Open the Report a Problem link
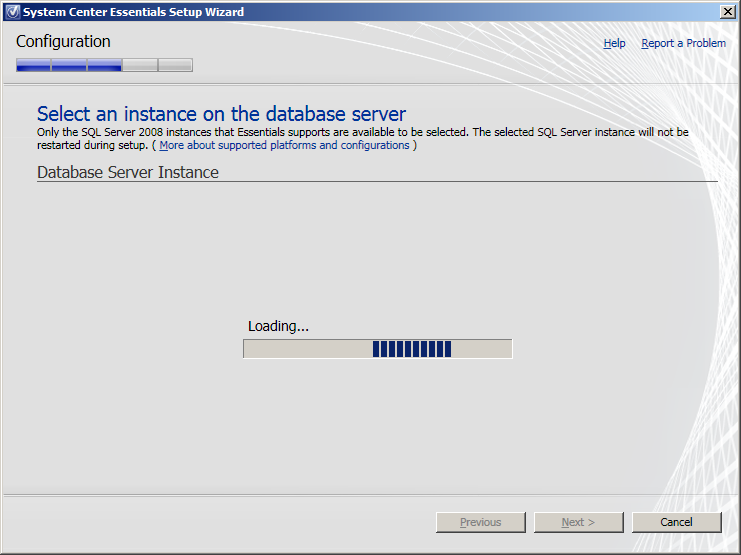This screenshot has height=555, width=741. (683, 43)
